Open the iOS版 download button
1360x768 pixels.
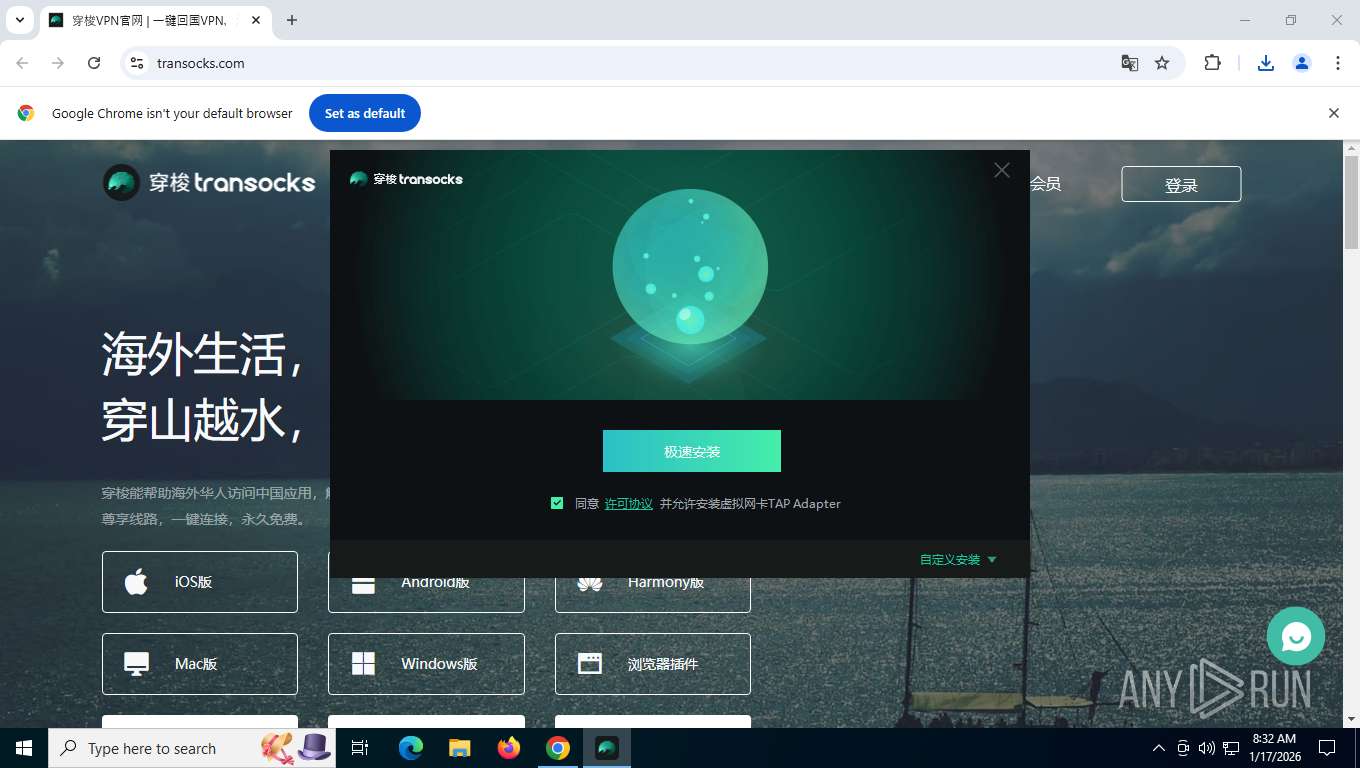coord(200,582)
